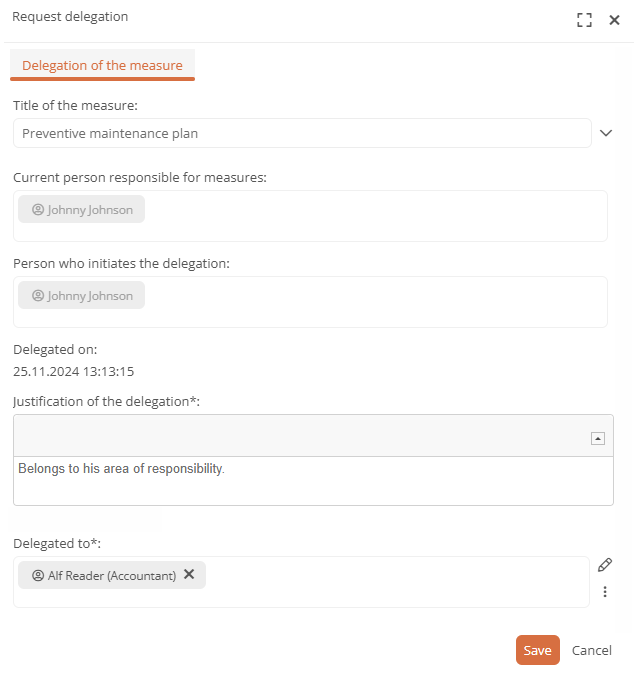Click into the justification text area
The image size is (637, 676).
coord(313,481)
